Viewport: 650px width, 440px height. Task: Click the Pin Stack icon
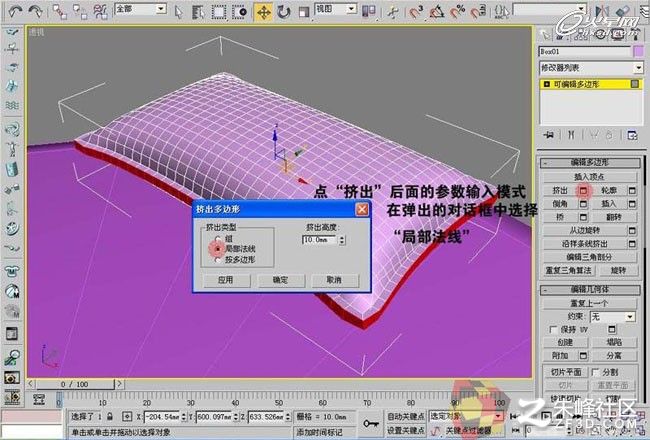tap(550, 135)
